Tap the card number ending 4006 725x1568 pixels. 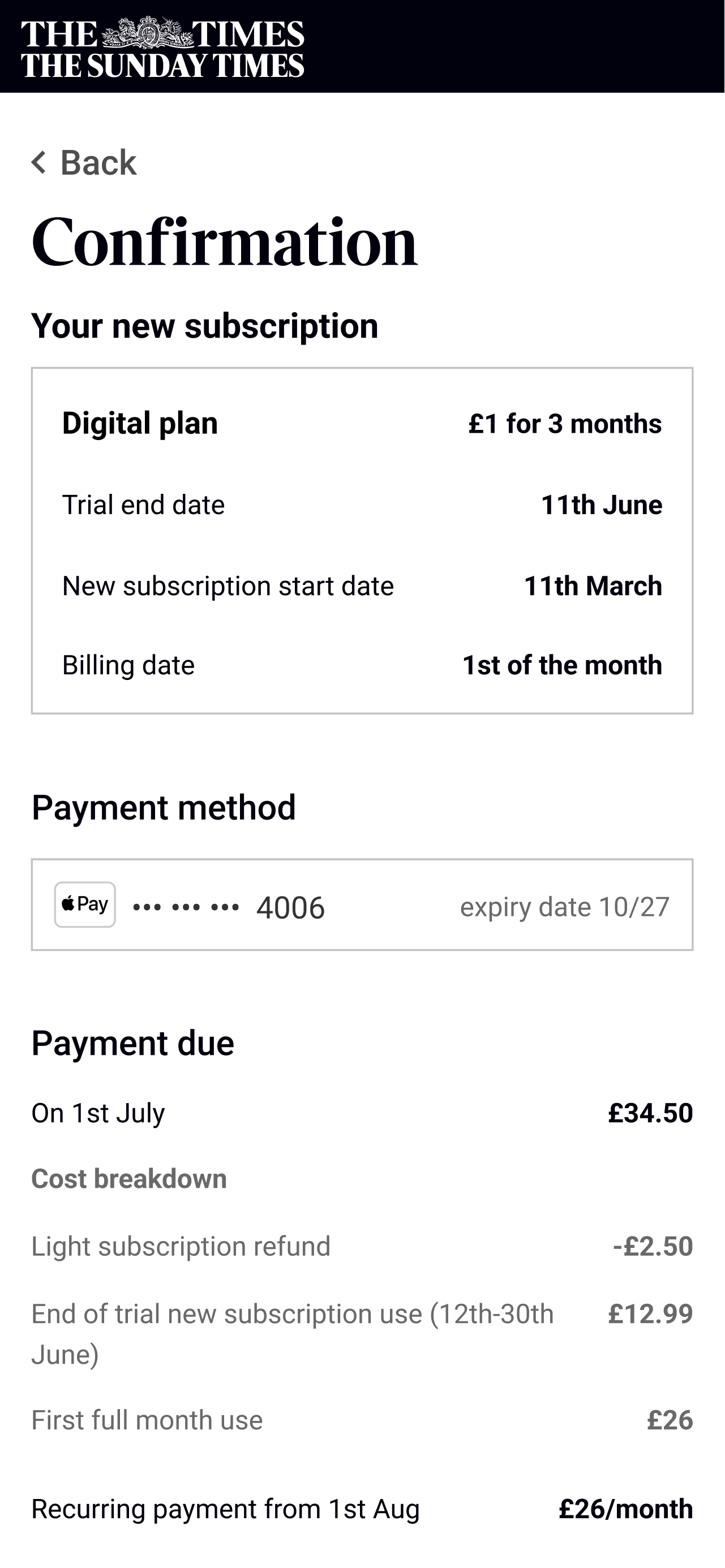(x=290, y=907)
